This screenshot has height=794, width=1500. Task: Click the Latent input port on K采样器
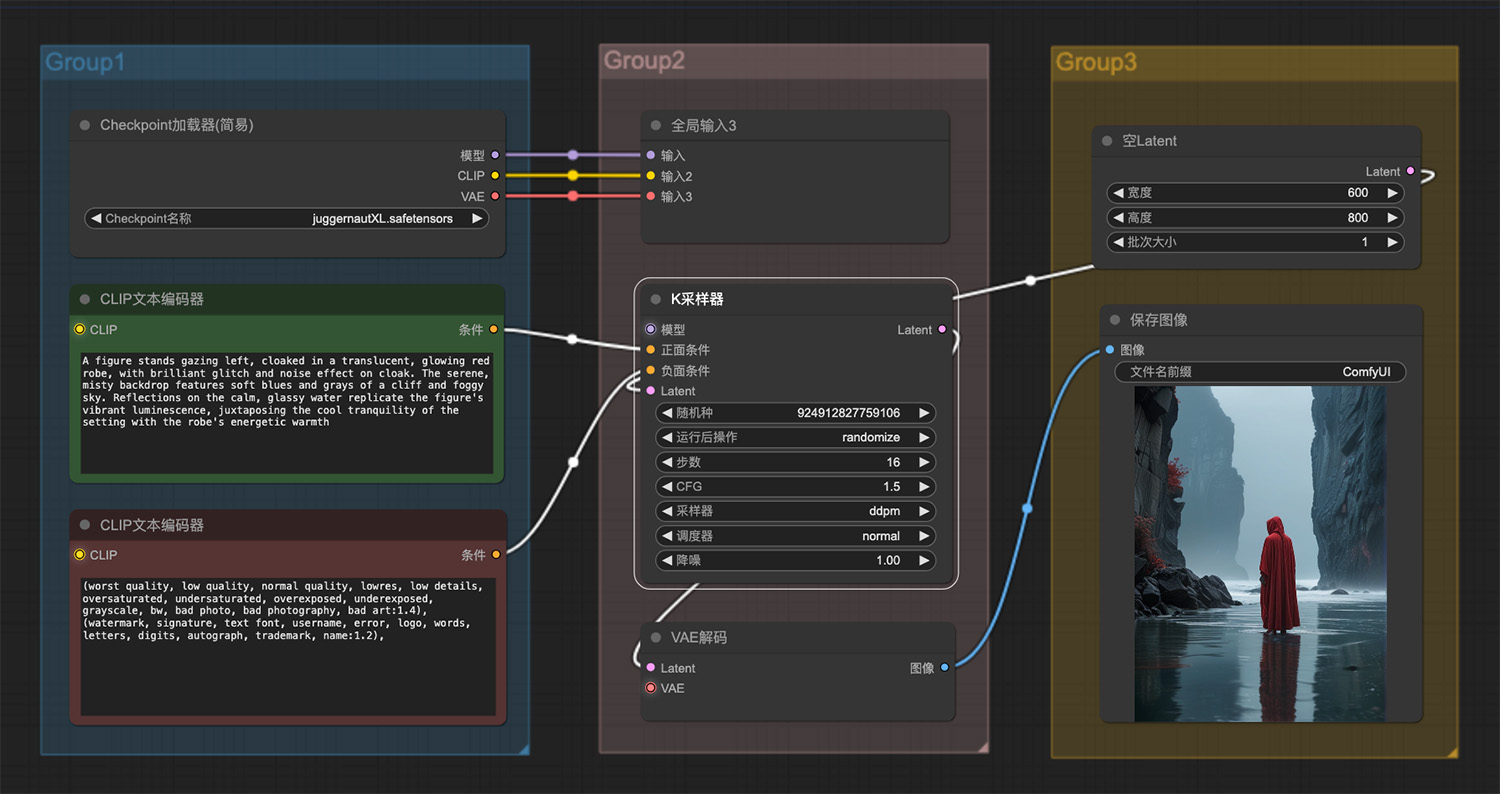click(651, 391)
